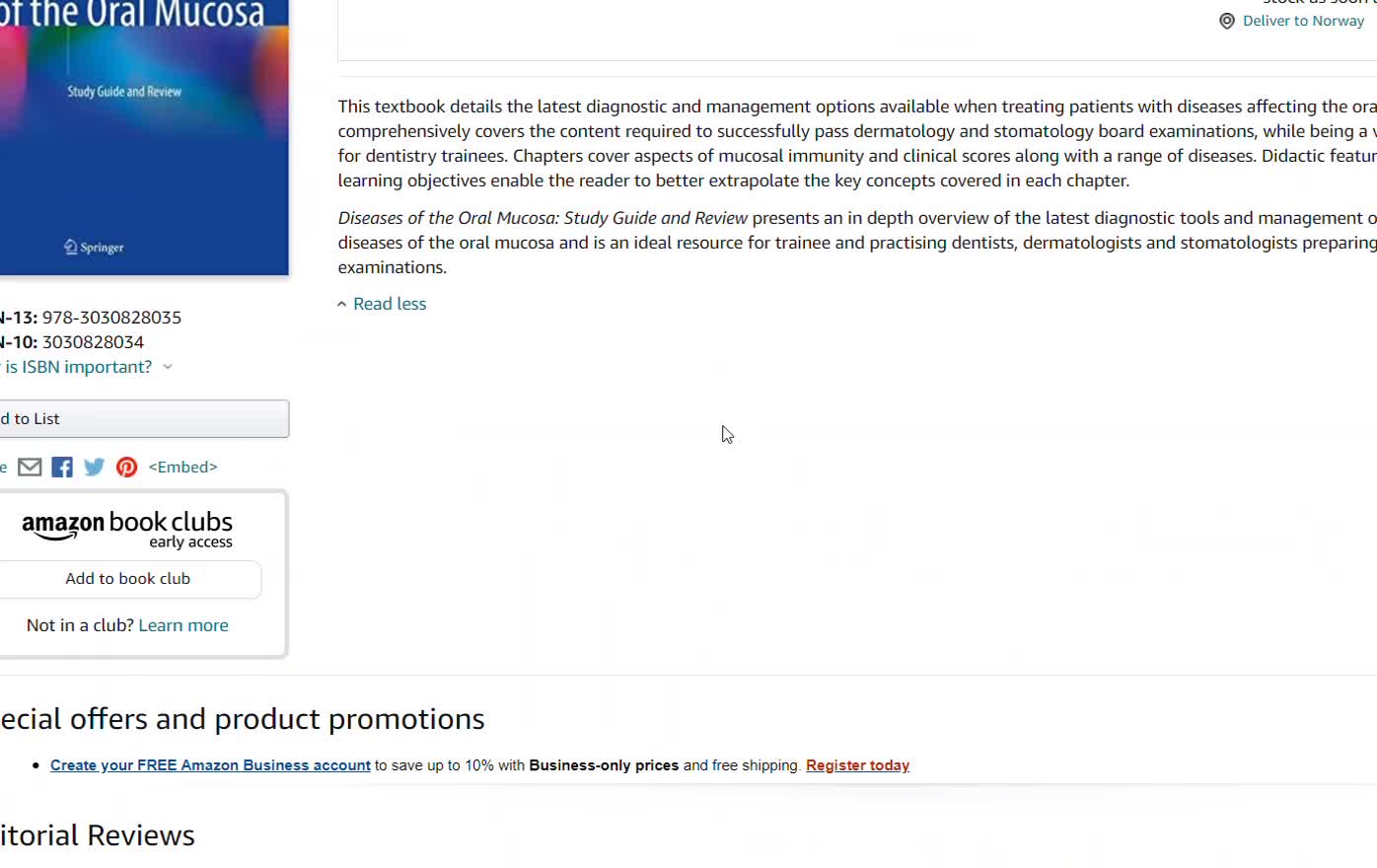Click the amazon book clubs logo
1377x868 pixels.
click(x=127, y=529)
